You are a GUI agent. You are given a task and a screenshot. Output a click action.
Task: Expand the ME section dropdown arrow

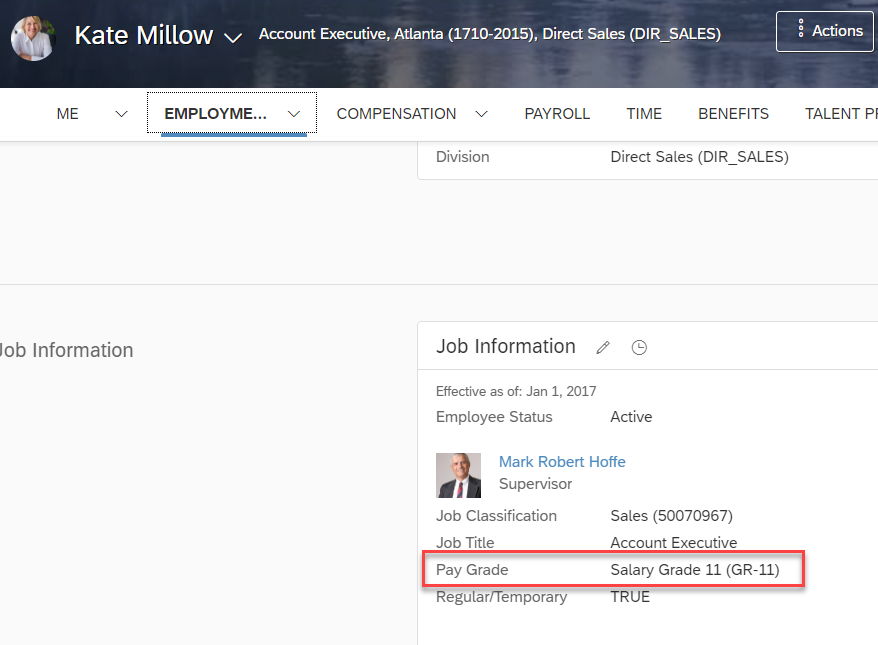122,114
